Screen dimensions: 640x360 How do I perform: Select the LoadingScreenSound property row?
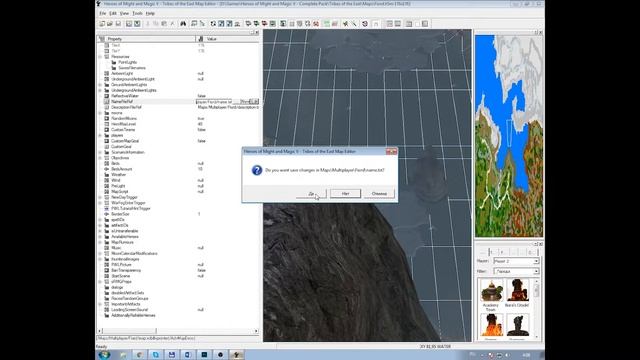[x=178, y=310]
